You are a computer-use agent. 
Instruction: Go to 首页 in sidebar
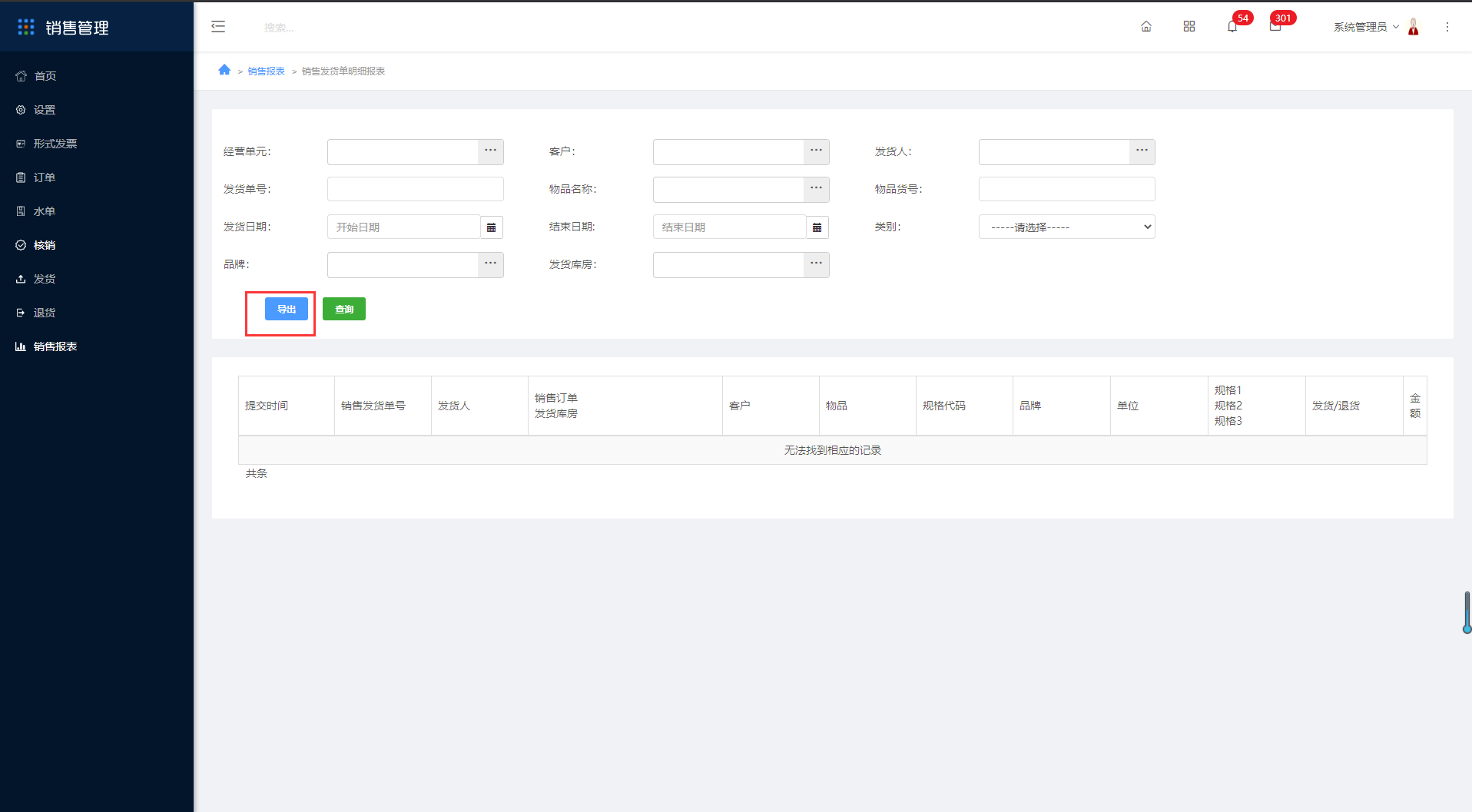coord(97,76)
